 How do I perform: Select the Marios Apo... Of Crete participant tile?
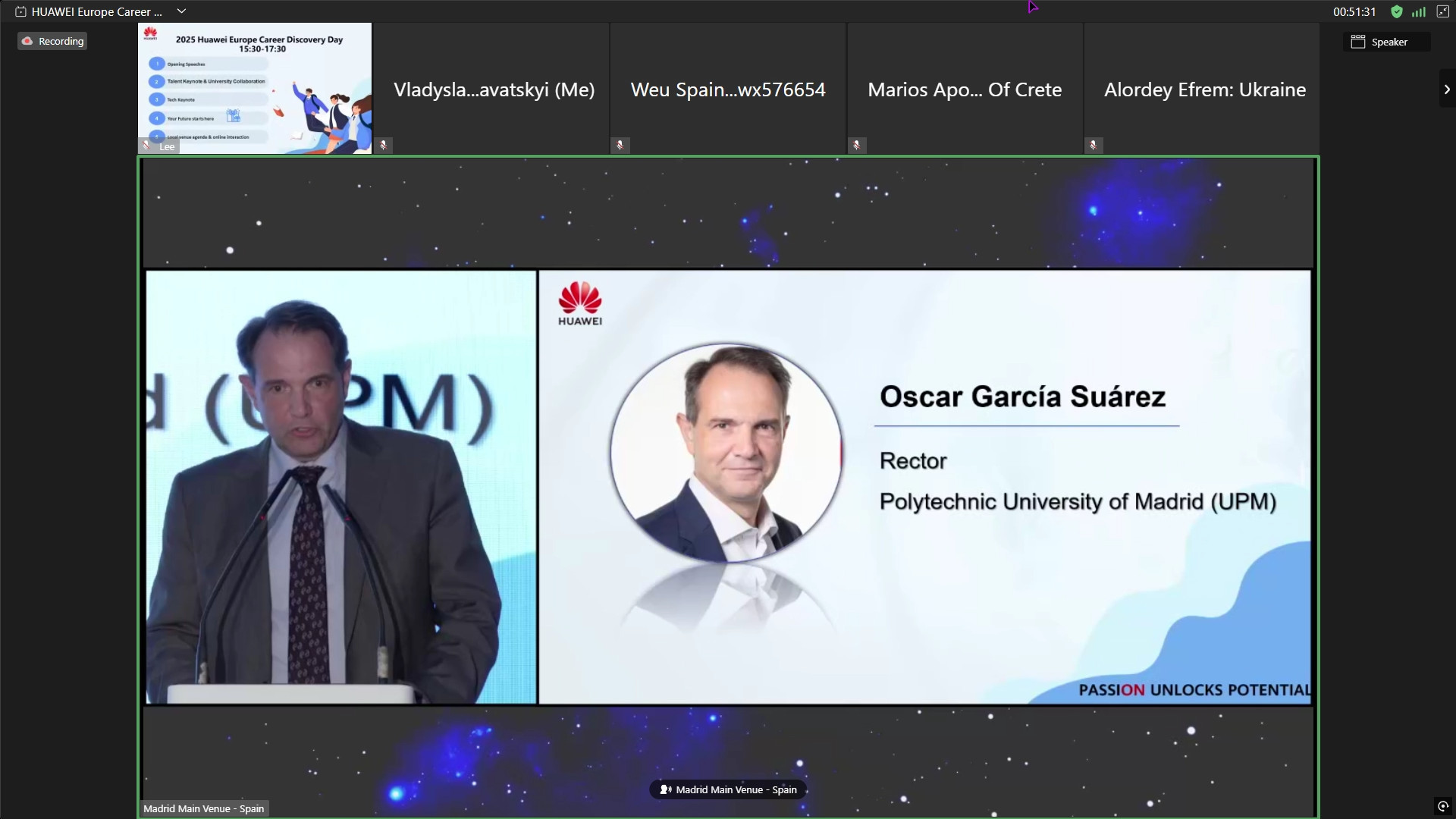point(965,88)
